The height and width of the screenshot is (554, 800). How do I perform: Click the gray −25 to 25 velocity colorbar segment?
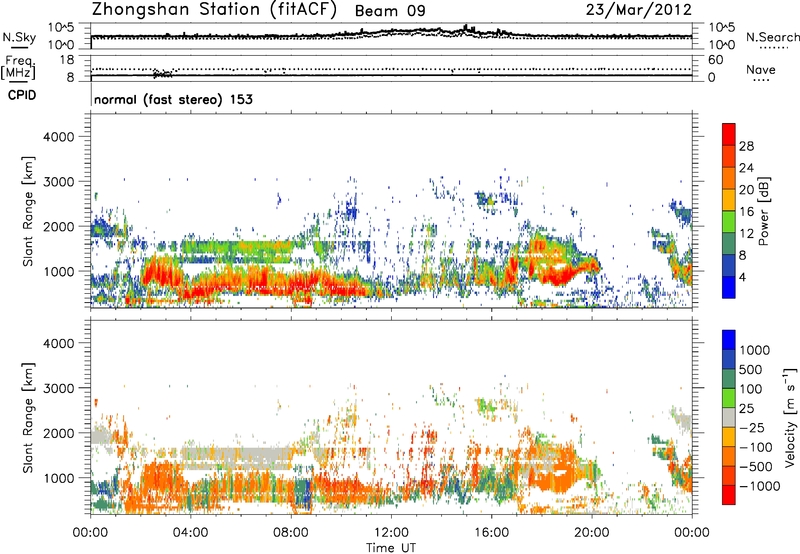pos(729,418)
